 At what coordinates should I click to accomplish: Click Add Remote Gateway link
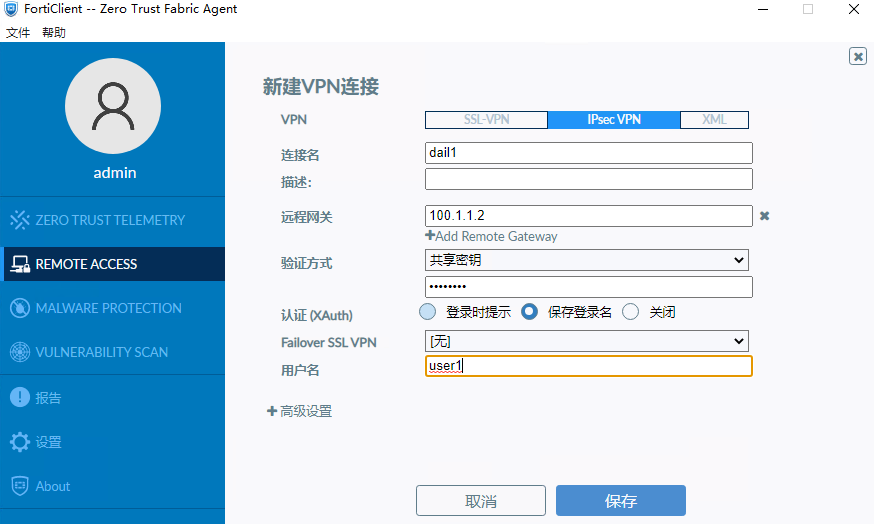pyautogui.click(x=491, y=237)
